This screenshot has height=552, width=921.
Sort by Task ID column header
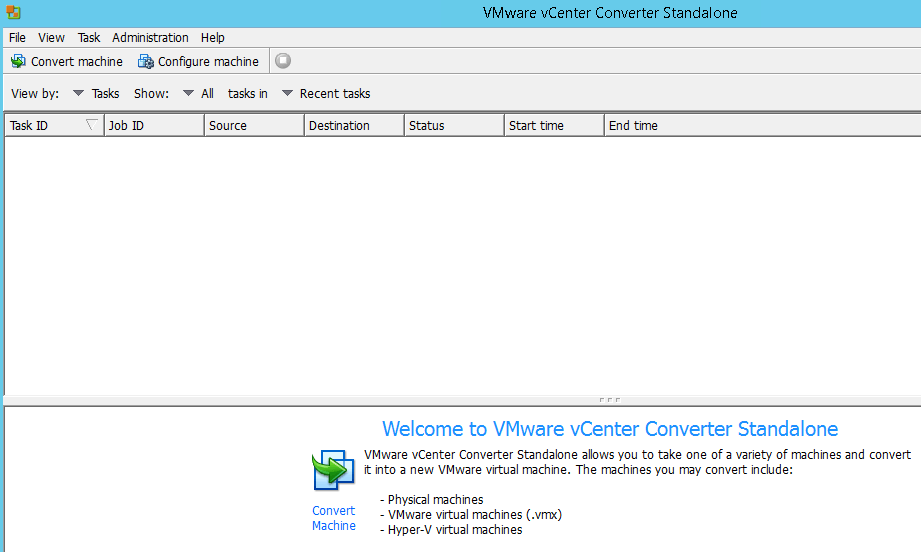click(54, 126)
